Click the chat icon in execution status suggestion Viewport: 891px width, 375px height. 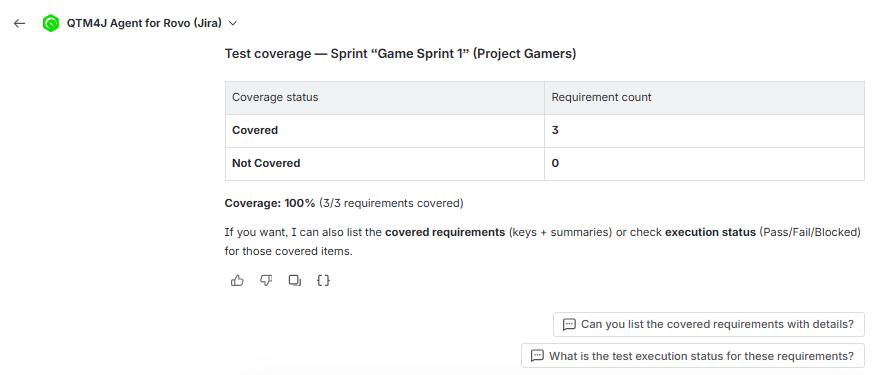[537, 356]
